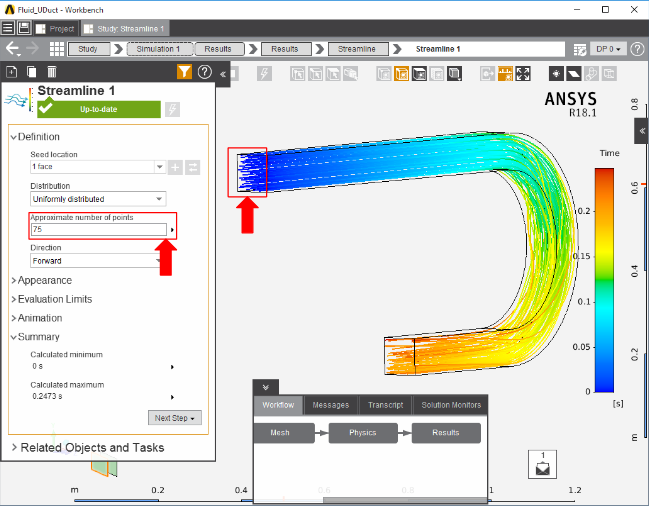Screen dimensions: 649x506
Task: Click add seed location plus icon
Action: (x=175, y=167)
